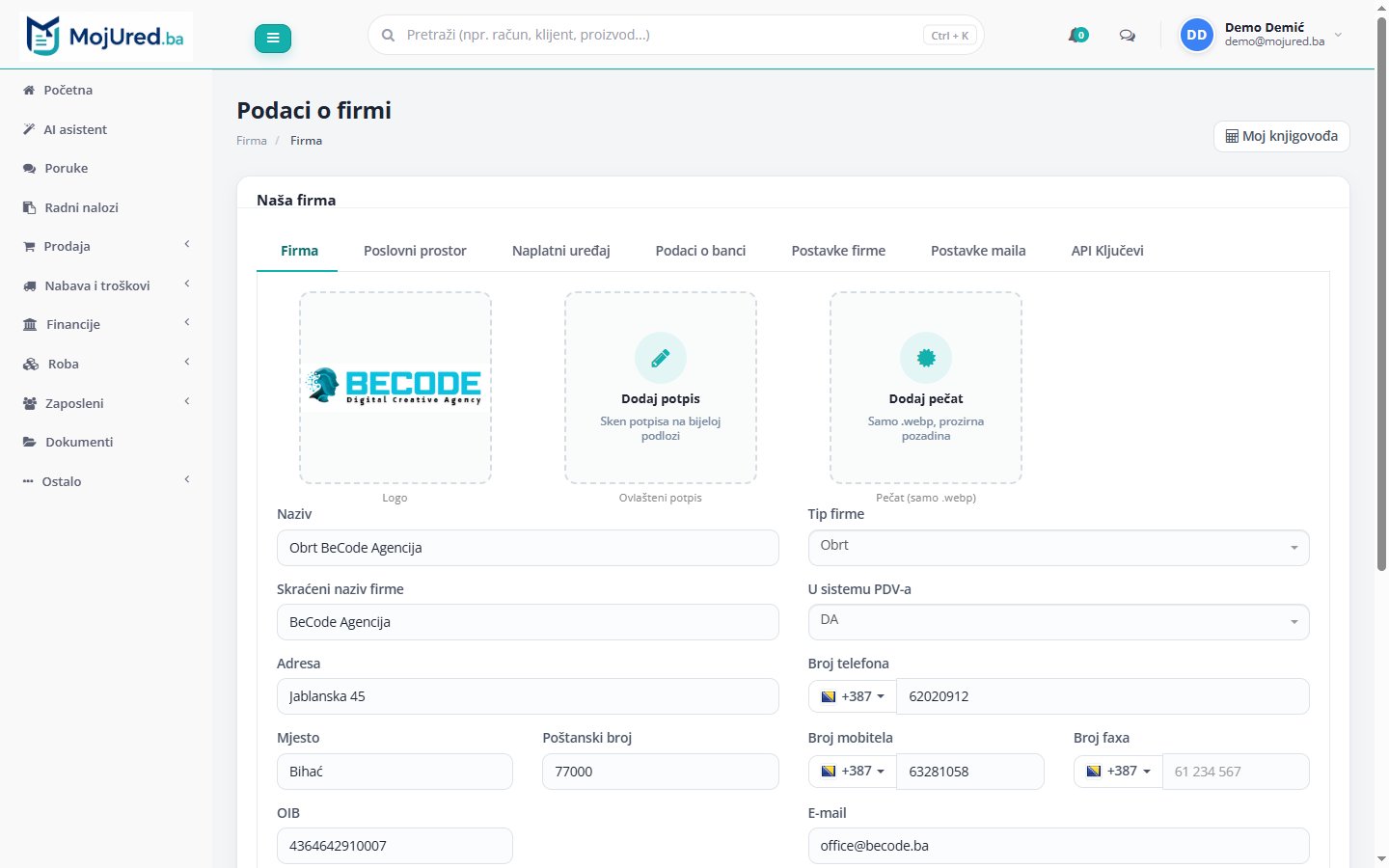Image resolution: width=1389 pixels, height=868 pixels.
Task: Click the AI asistent wand icon
Action: 29,129
